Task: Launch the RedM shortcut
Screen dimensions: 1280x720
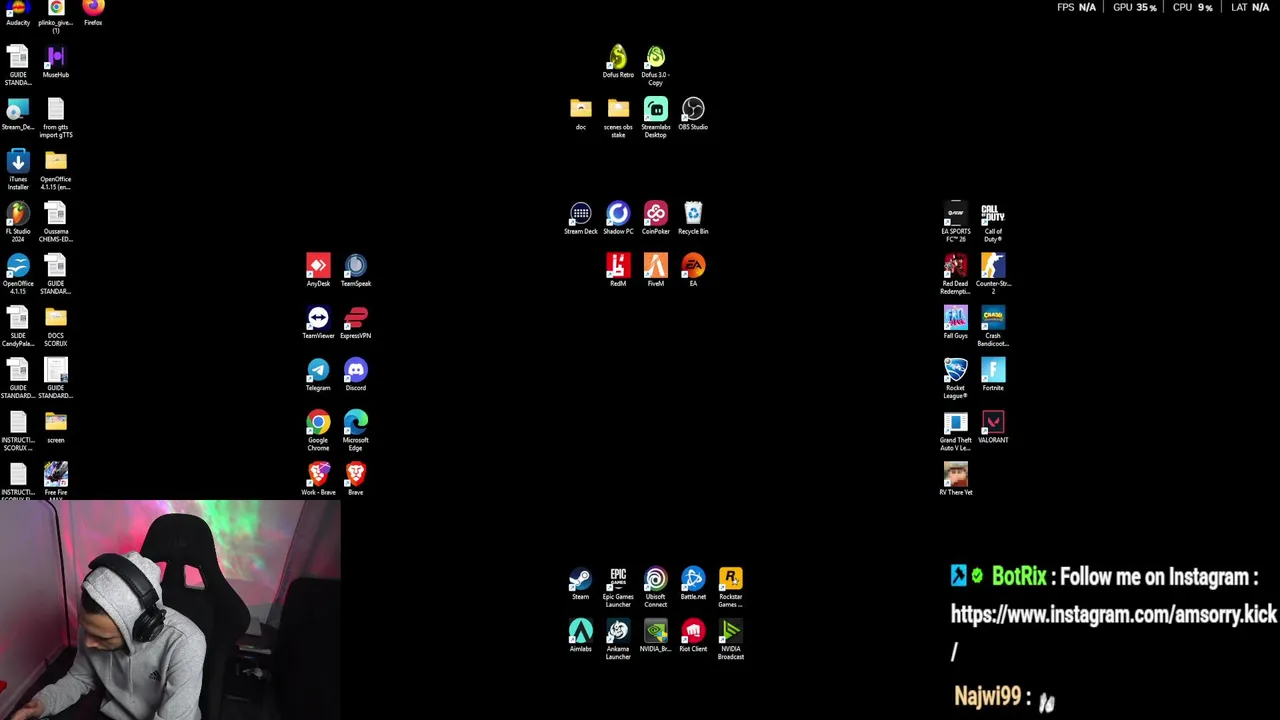Action: (x=618, y=271)
